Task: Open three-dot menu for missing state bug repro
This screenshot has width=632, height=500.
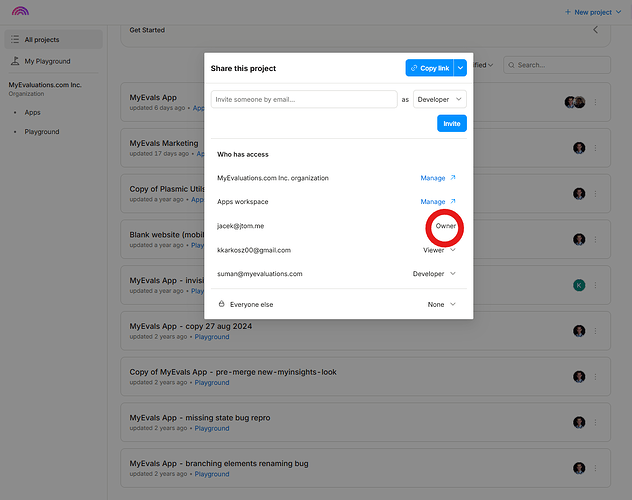Action: click(595, 422)
